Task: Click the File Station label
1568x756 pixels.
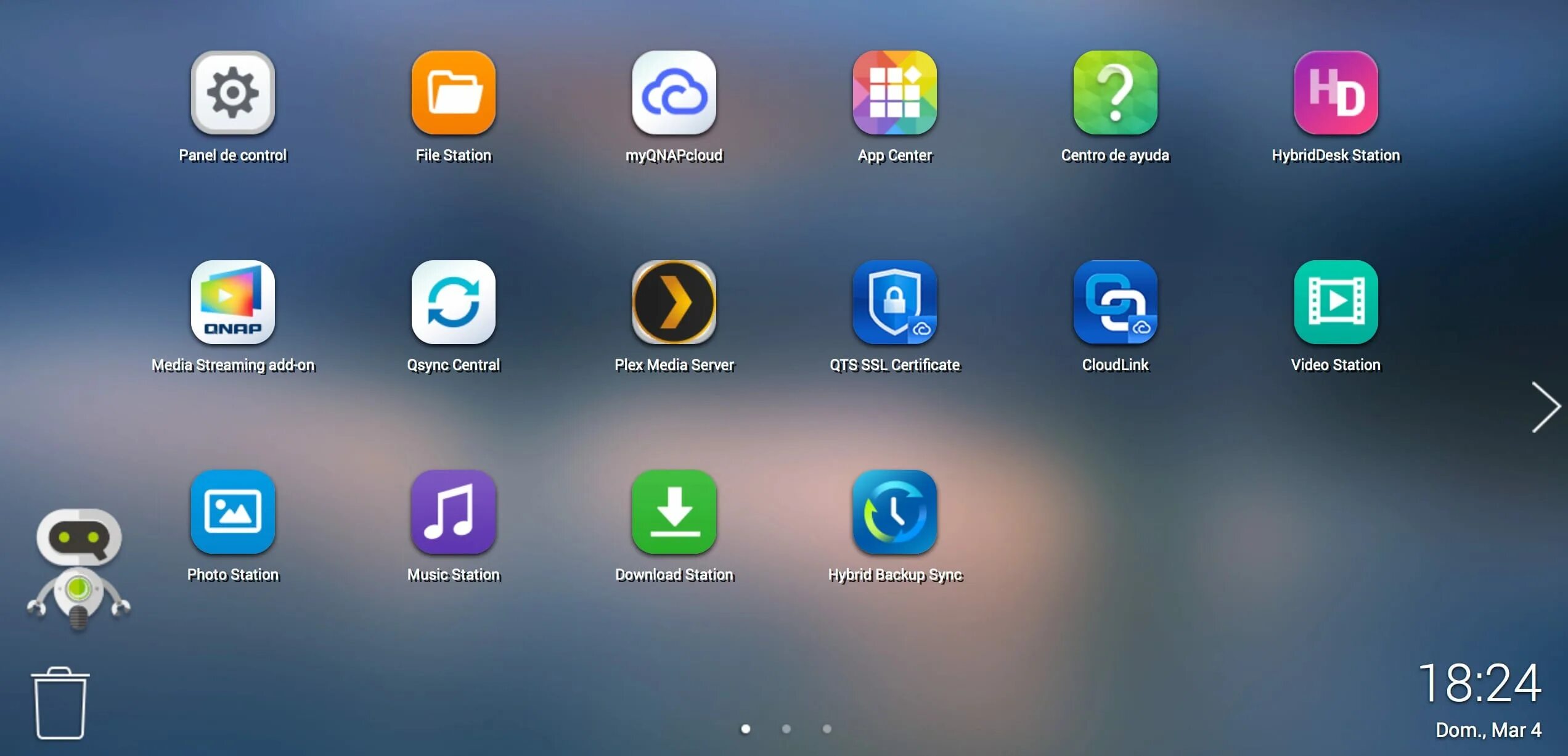Action: point(453,155)
